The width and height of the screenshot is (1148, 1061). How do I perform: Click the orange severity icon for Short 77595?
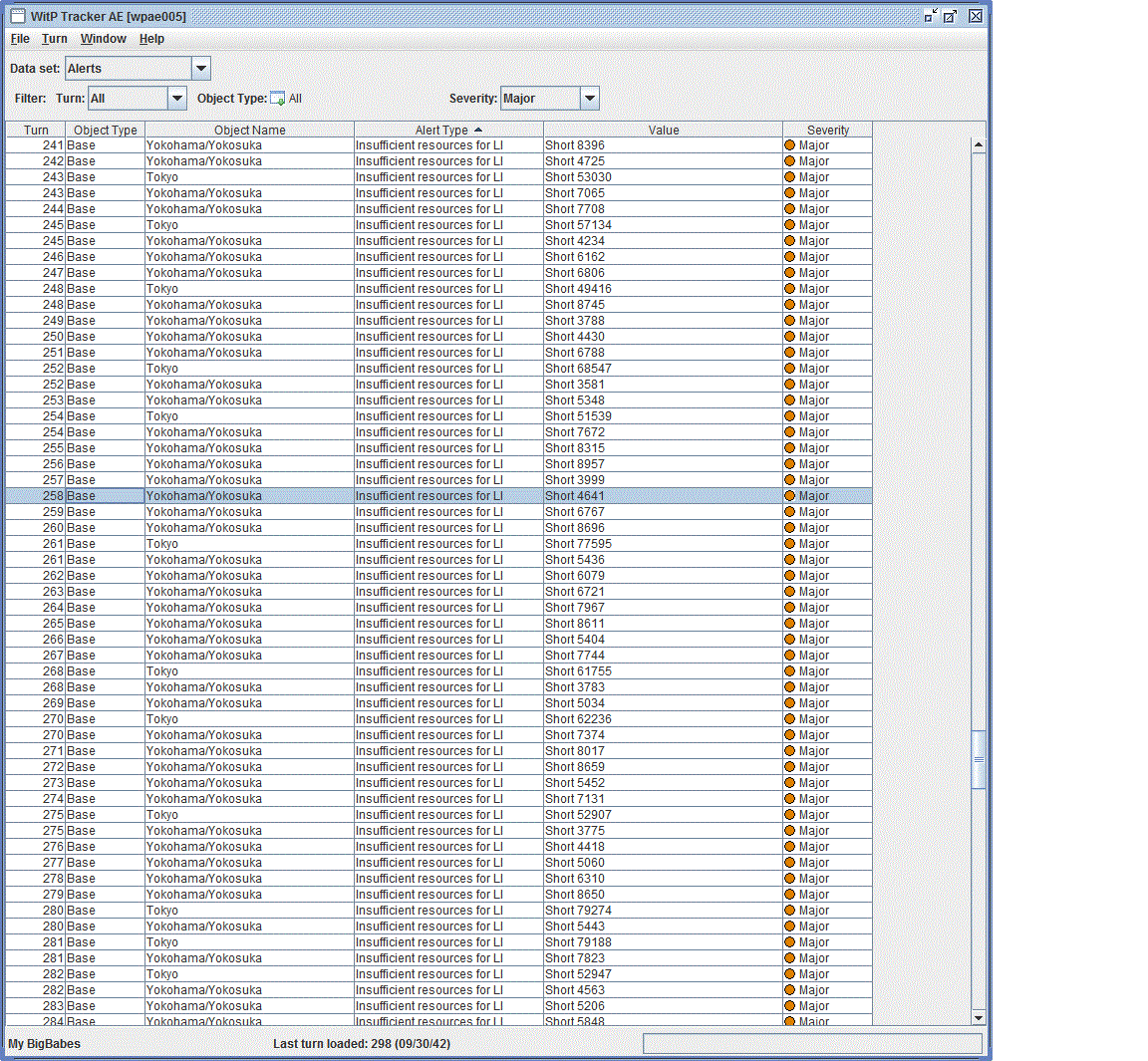tap(790, 544)
